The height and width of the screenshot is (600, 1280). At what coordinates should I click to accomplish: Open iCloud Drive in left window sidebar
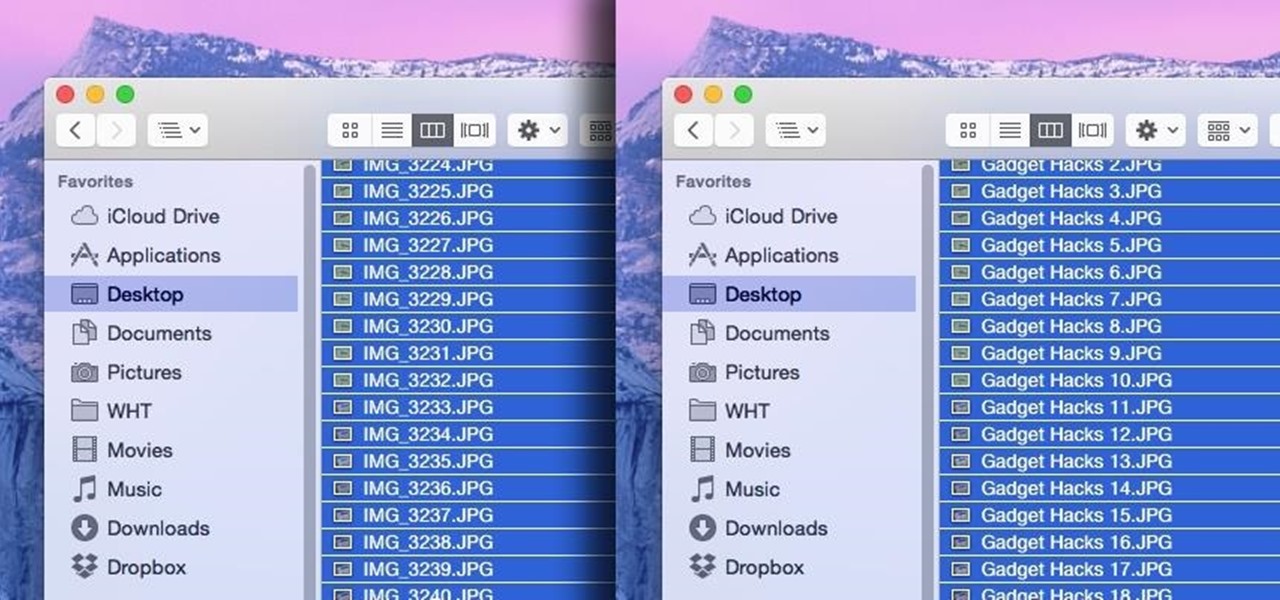(x=172, y=216)
